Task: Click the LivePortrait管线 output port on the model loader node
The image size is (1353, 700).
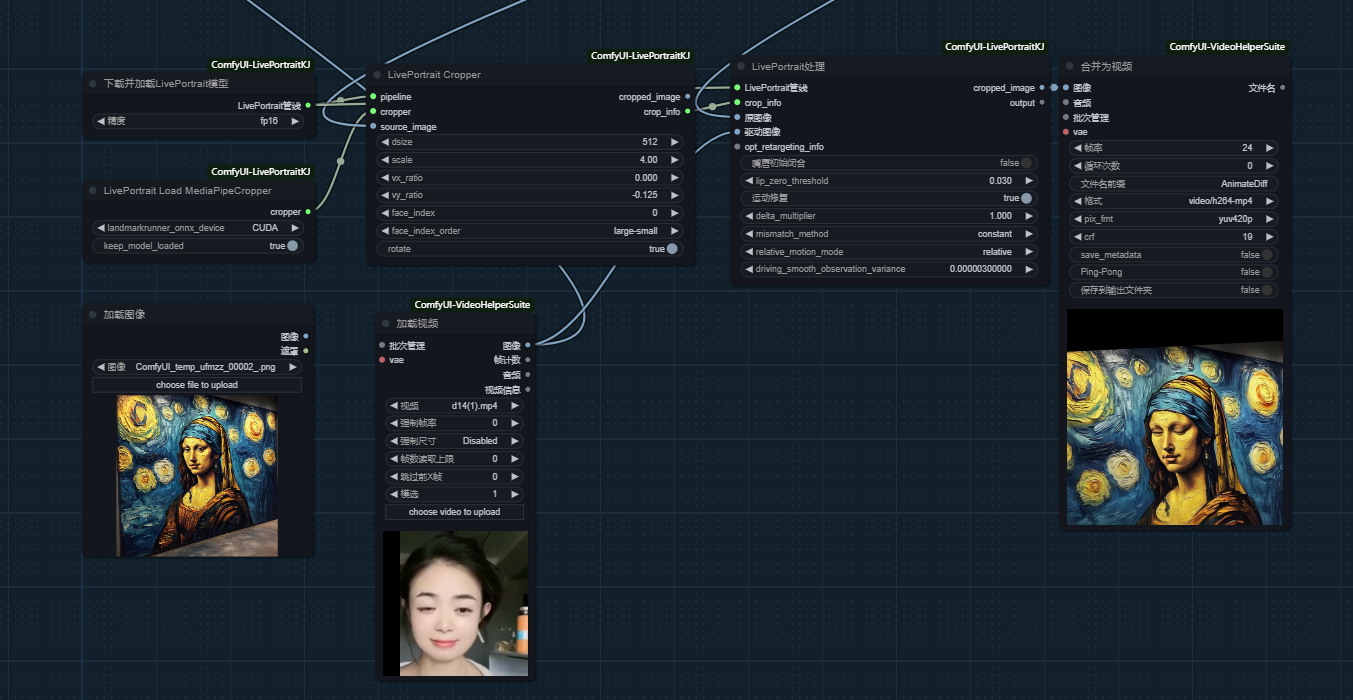Action: (x=308, y=105)
